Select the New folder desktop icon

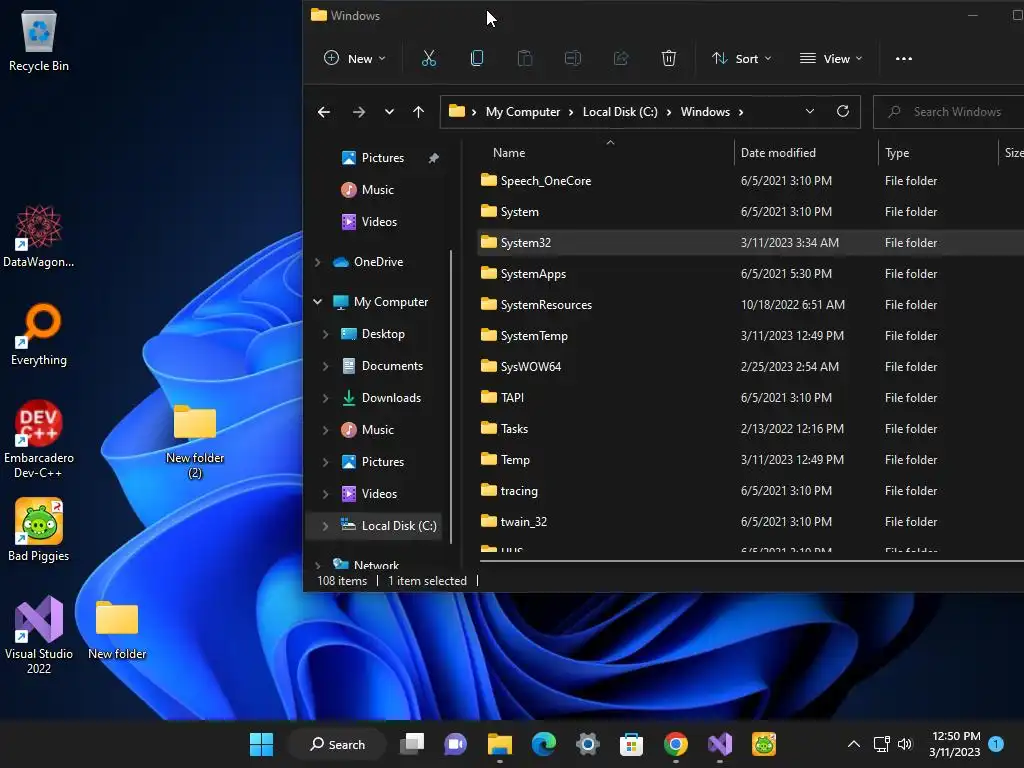pos(117,631)
